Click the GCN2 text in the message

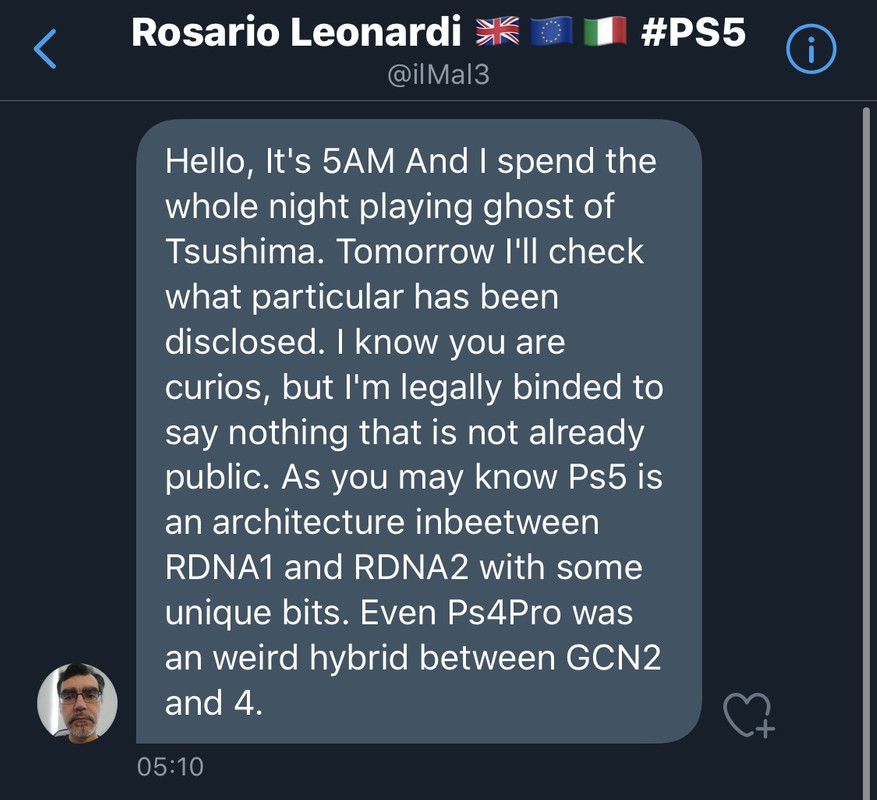click(614, 657)
